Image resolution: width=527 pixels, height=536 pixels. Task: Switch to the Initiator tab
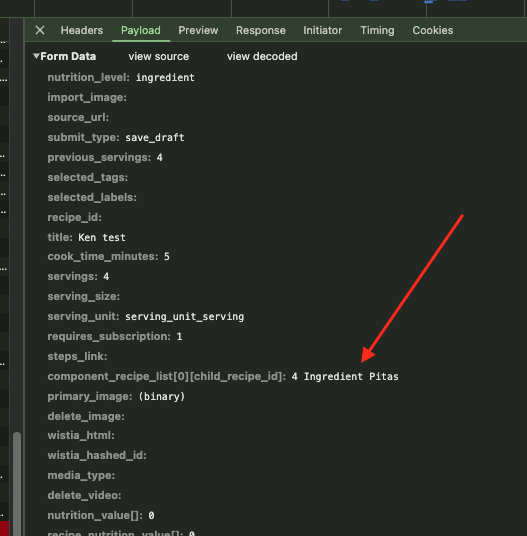pyautogui.click(x=323, y=30)
